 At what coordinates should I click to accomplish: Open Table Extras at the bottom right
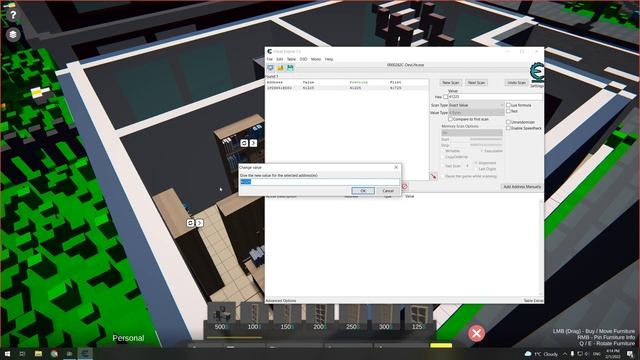533,301
